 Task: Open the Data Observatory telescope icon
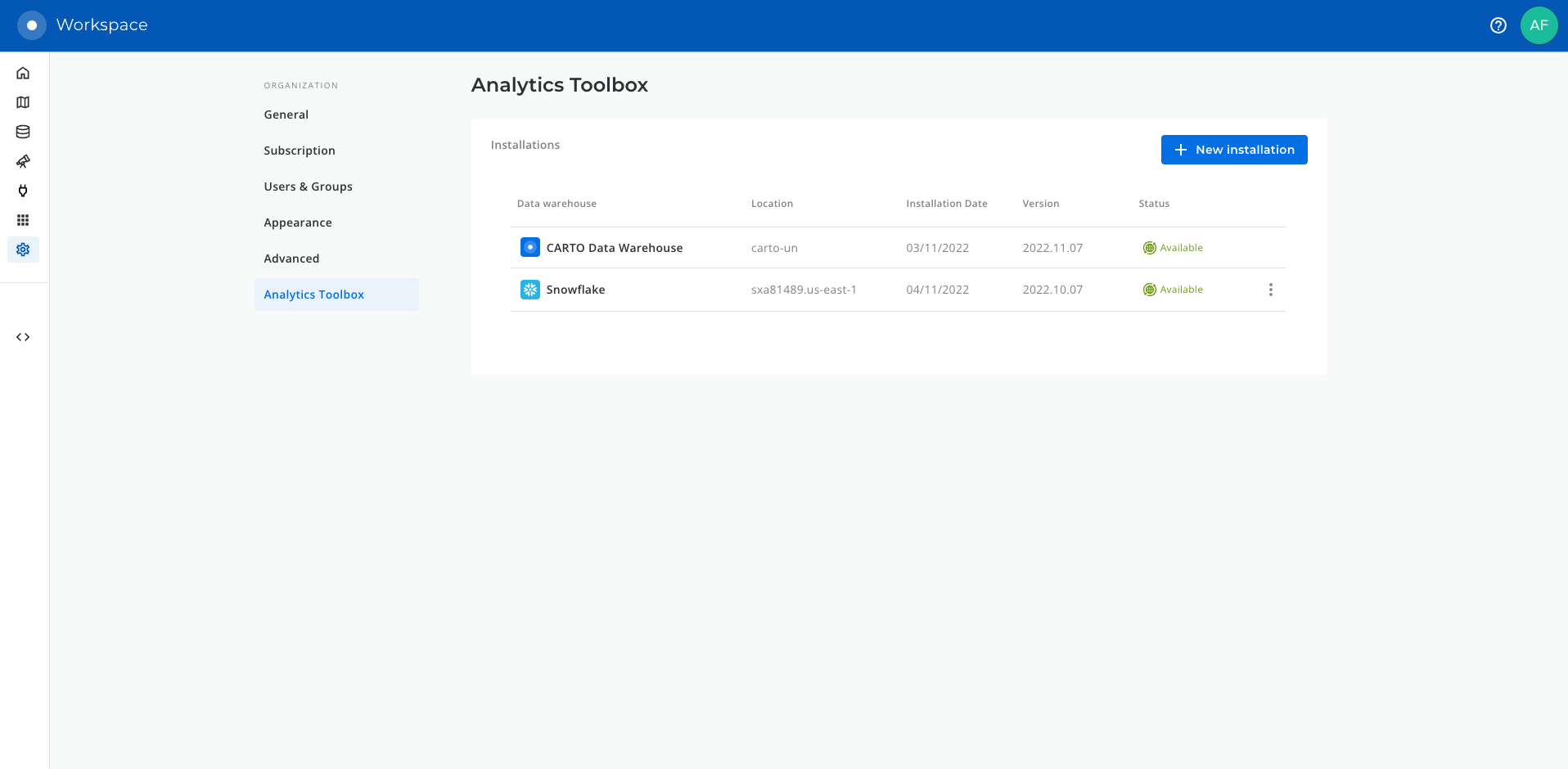point(23,161)
